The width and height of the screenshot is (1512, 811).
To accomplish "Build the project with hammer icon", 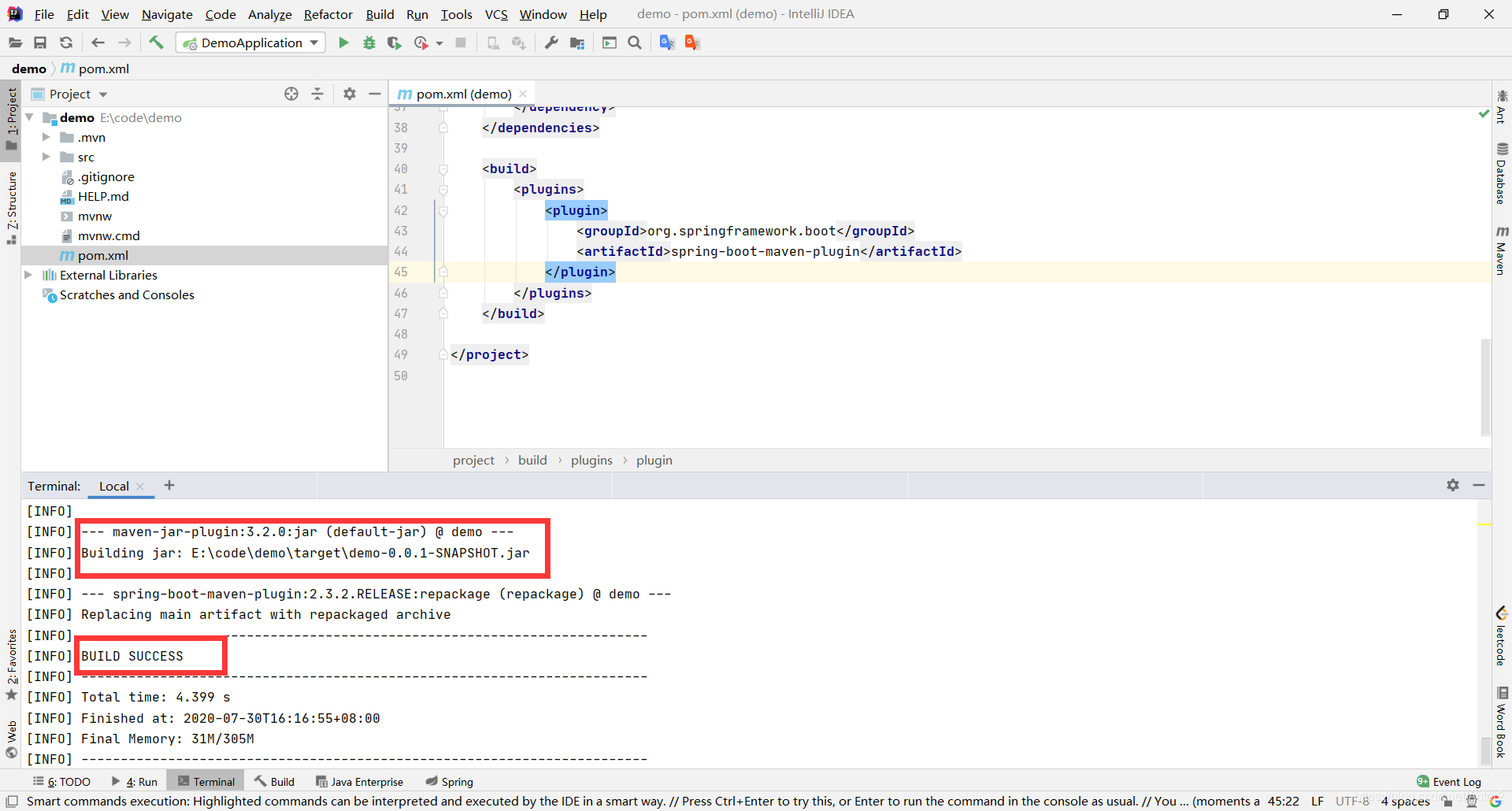I will [156, 43].
